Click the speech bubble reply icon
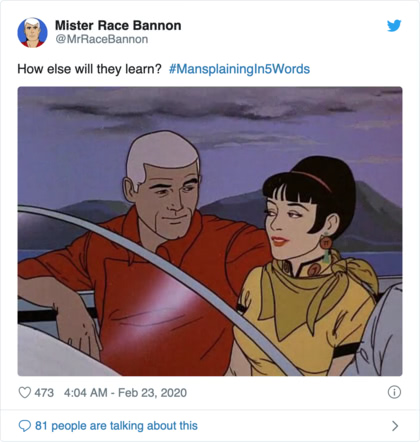The width and height of the screenshot is (420, 442). click(24, 426)
